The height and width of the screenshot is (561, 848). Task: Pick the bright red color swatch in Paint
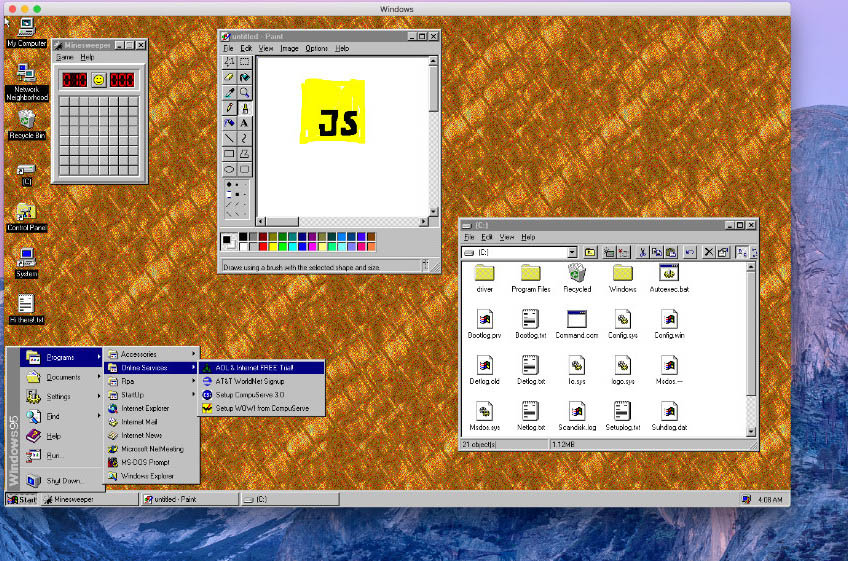tap(263, 247)
